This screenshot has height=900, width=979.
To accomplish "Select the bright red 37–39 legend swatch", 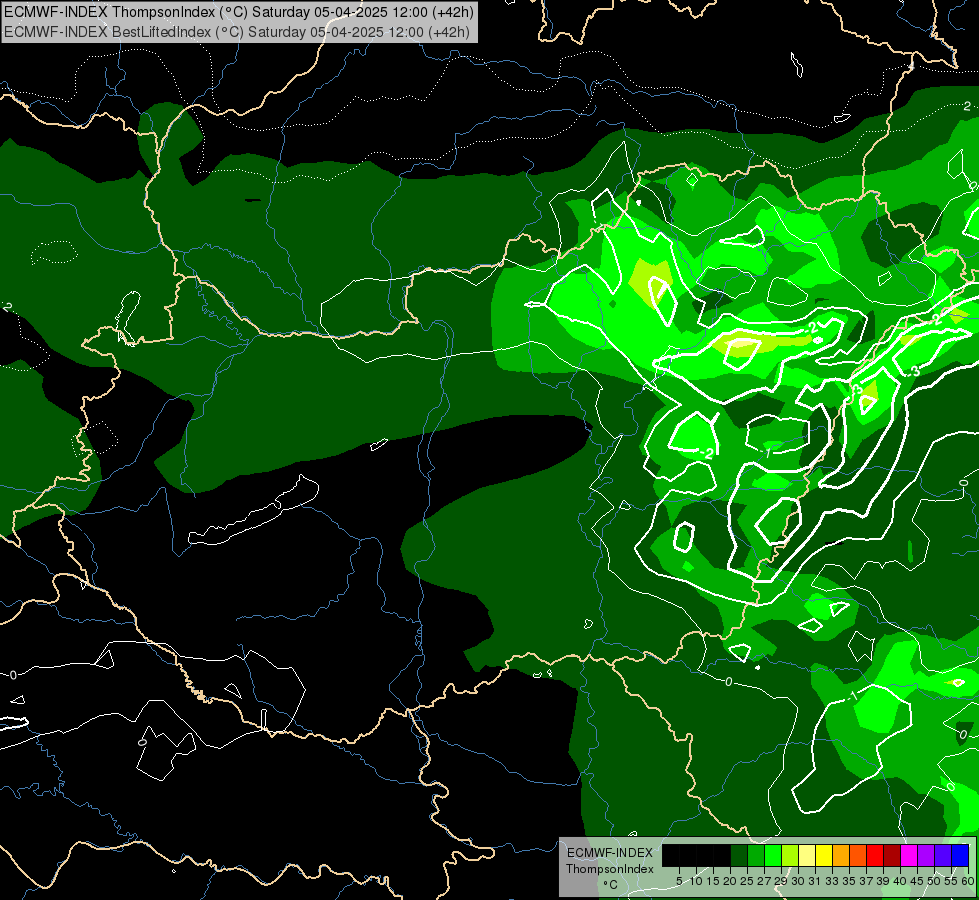I will tap(875, 855).
